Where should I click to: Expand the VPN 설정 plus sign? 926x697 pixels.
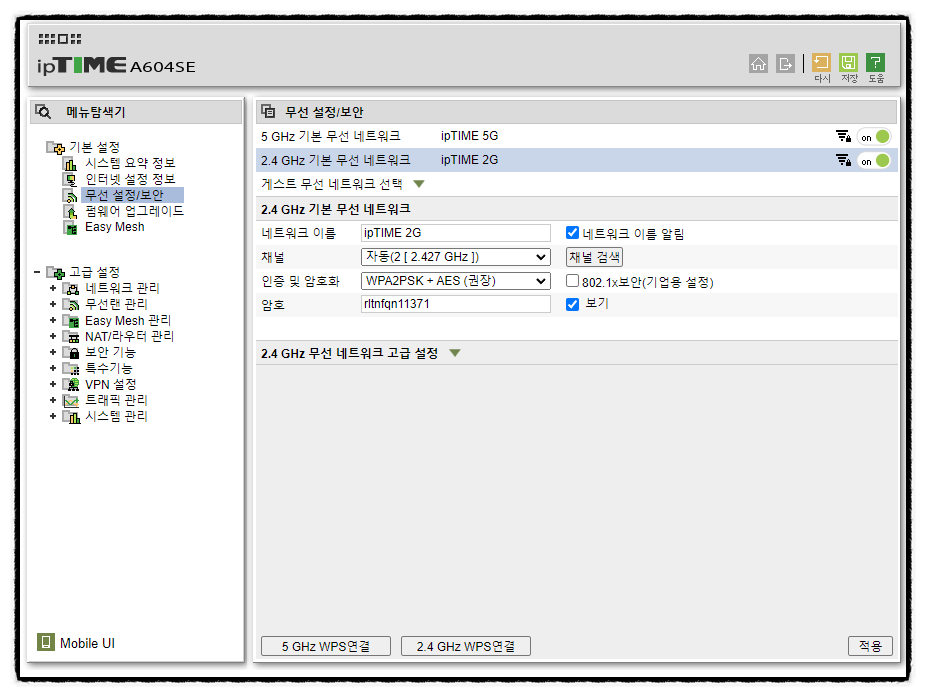pos(53,384)
